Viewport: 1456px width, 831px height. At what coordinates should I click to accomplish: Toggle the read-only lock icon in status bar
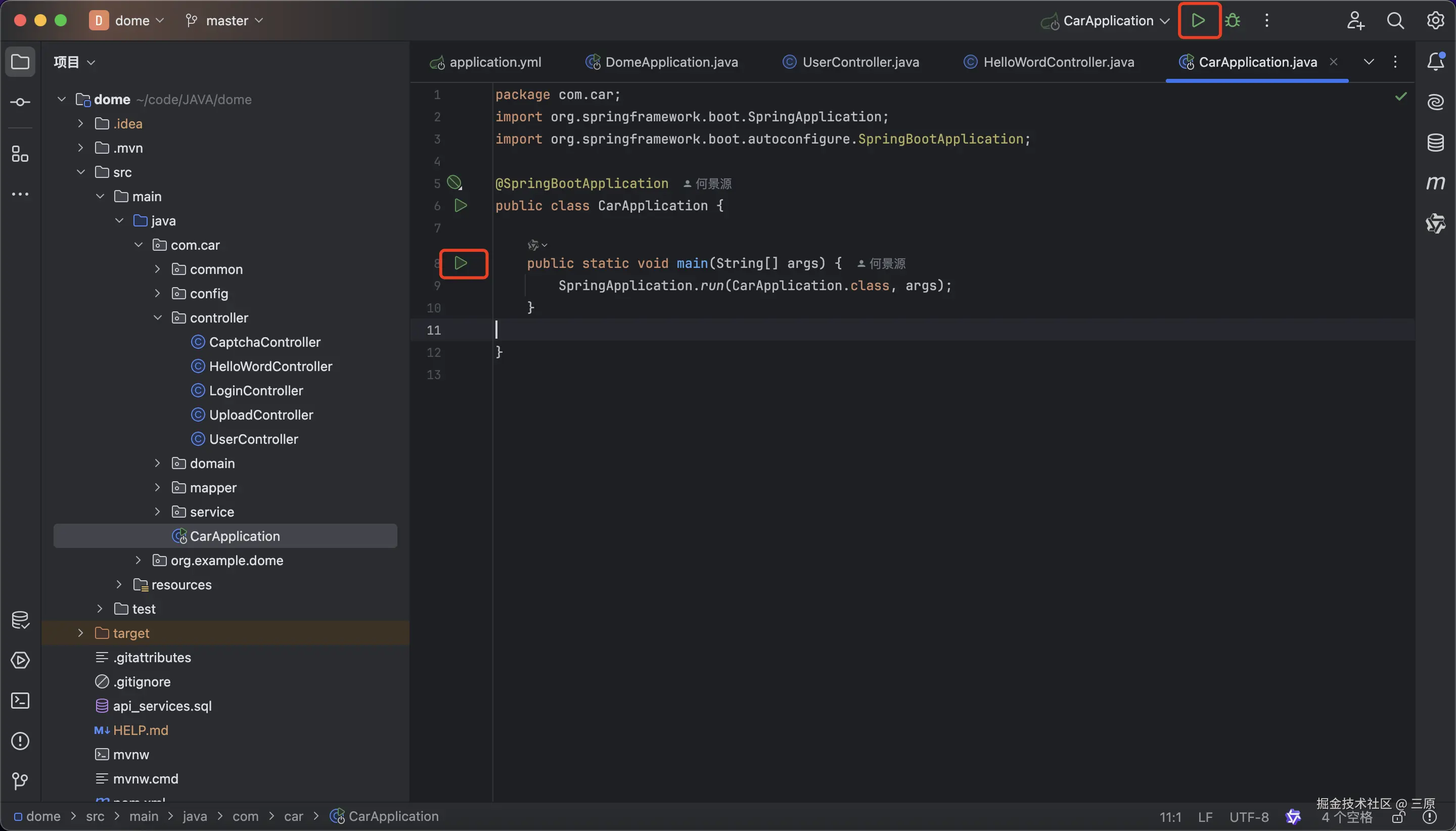click(1398, 818)
